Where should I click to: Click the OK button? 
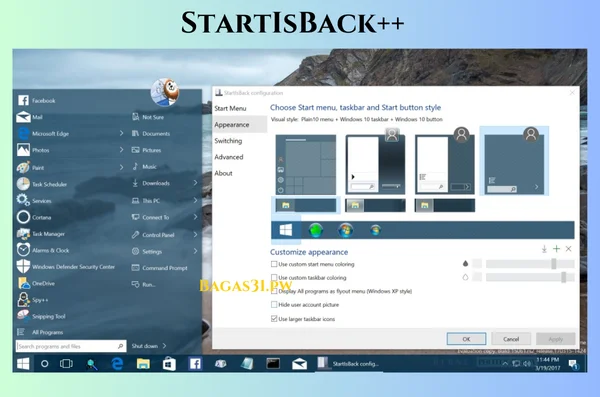466,339
